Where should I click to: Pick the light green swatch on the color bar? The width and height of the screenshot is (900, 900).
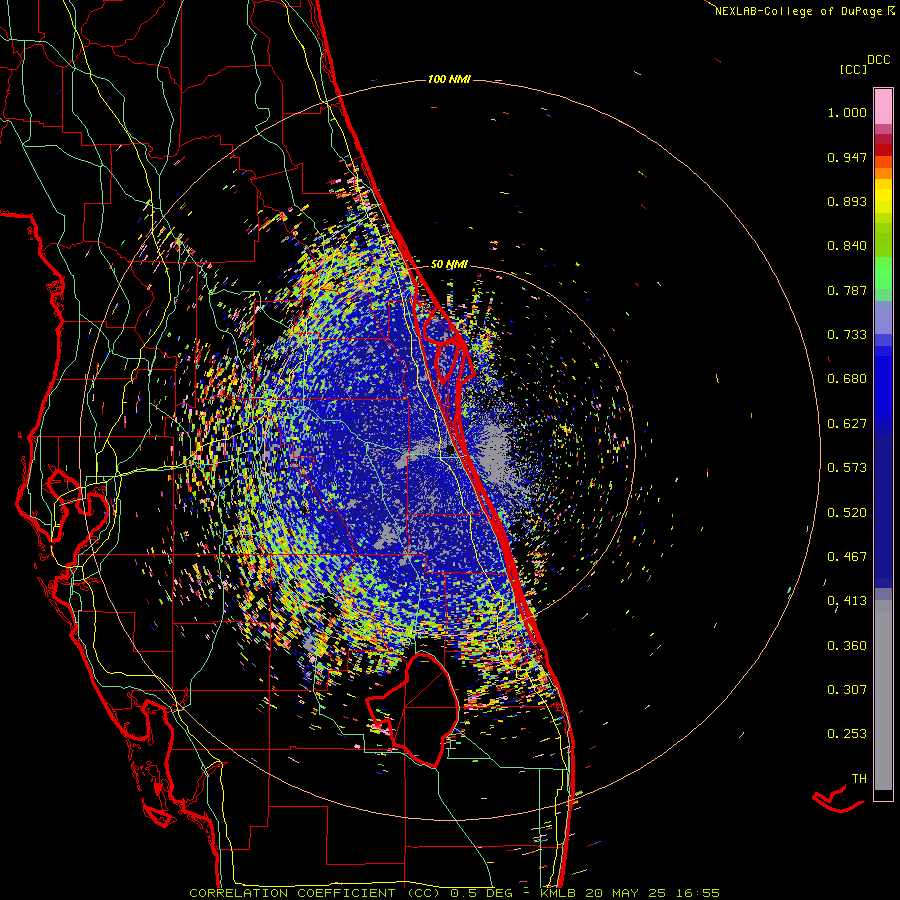coord(883,273)
